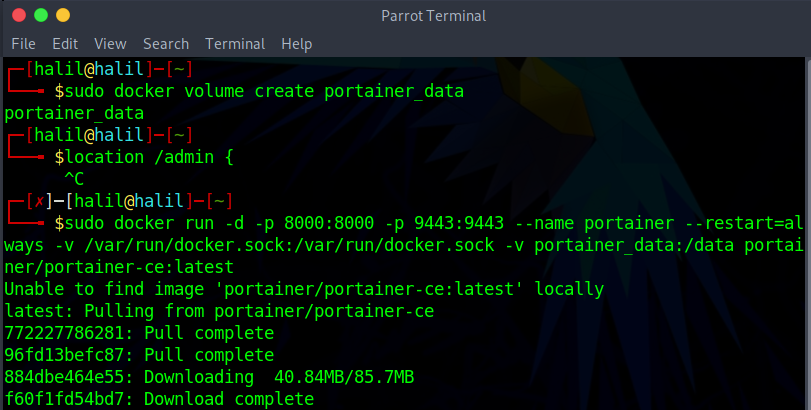Open the Search menu
This screenshot has width=811, height=410.
point(166,44)
